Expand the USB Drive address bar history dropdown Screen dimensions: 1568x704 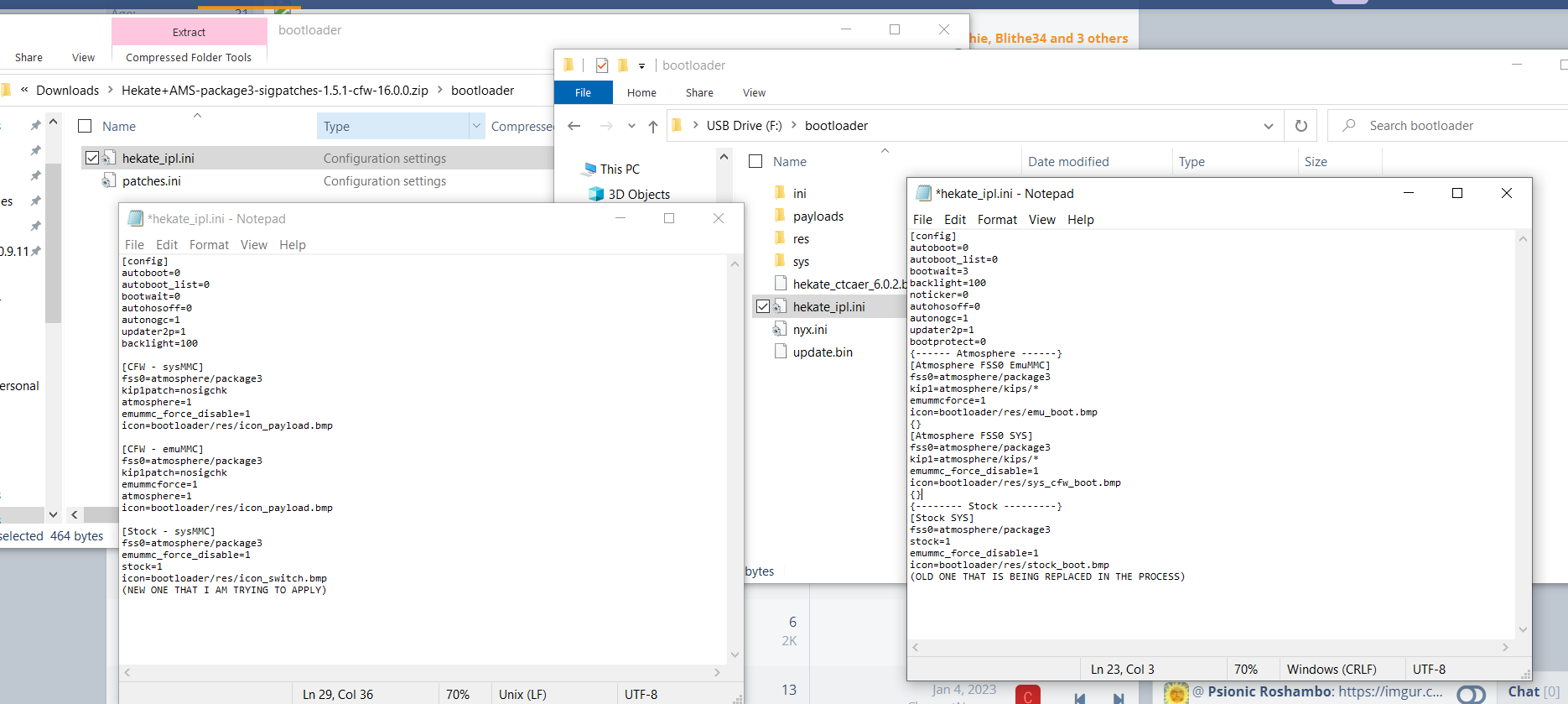(1269, 126)
